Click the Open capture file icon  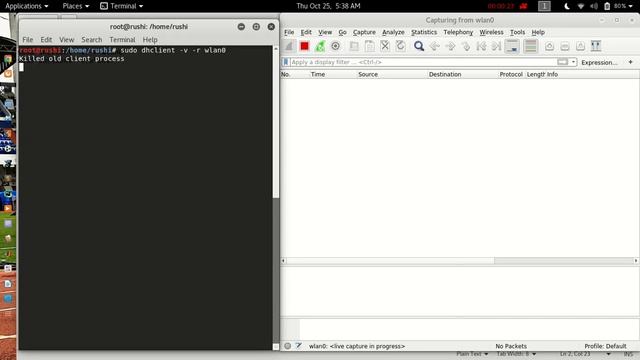click(x=354, y=46)
